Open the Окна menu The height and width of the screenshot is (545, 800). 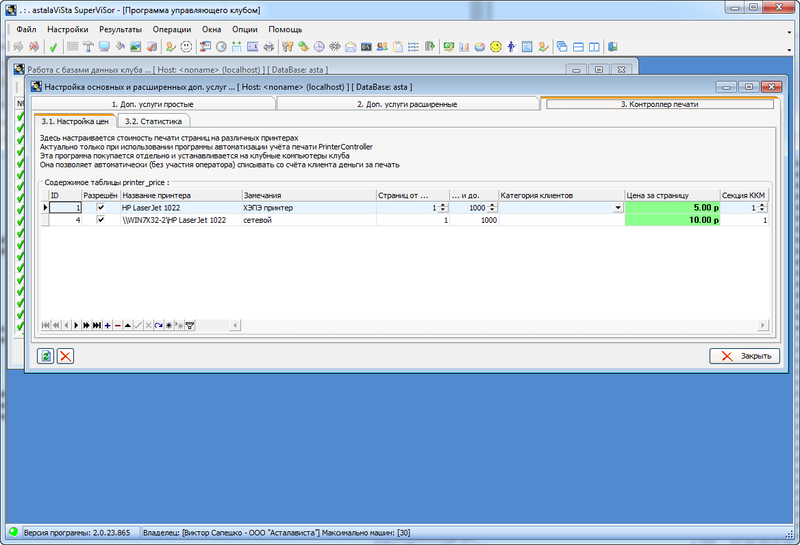(211, 30)
